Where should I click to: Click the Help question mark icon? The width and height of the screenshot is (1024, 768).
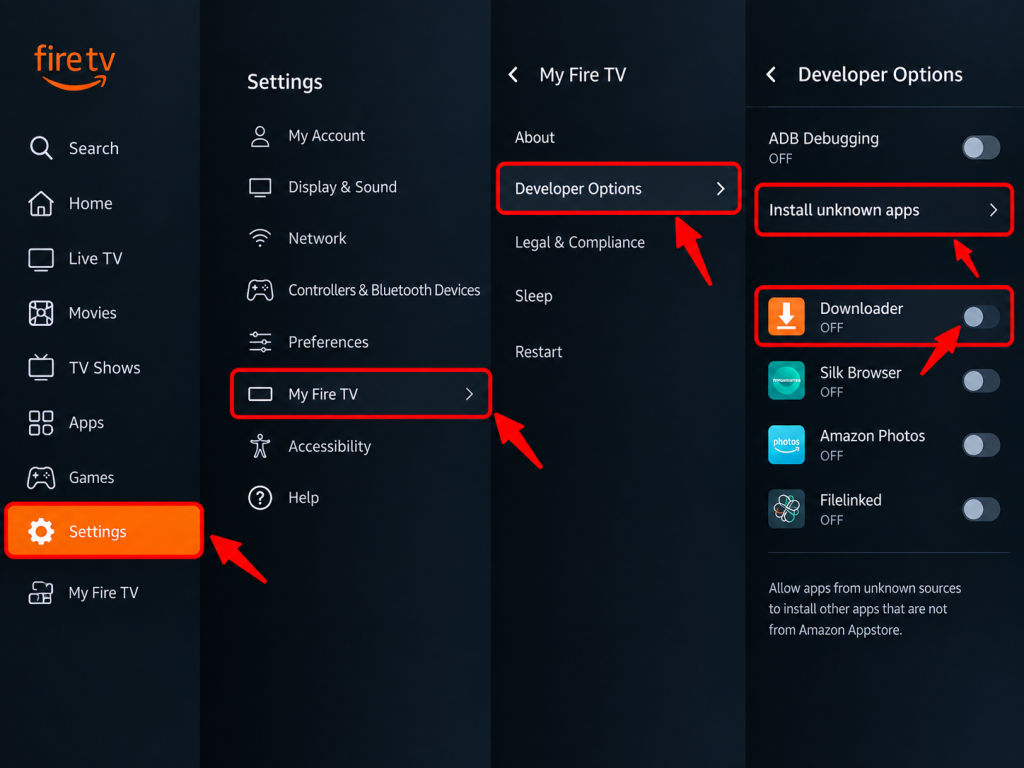tap(260, 498)
